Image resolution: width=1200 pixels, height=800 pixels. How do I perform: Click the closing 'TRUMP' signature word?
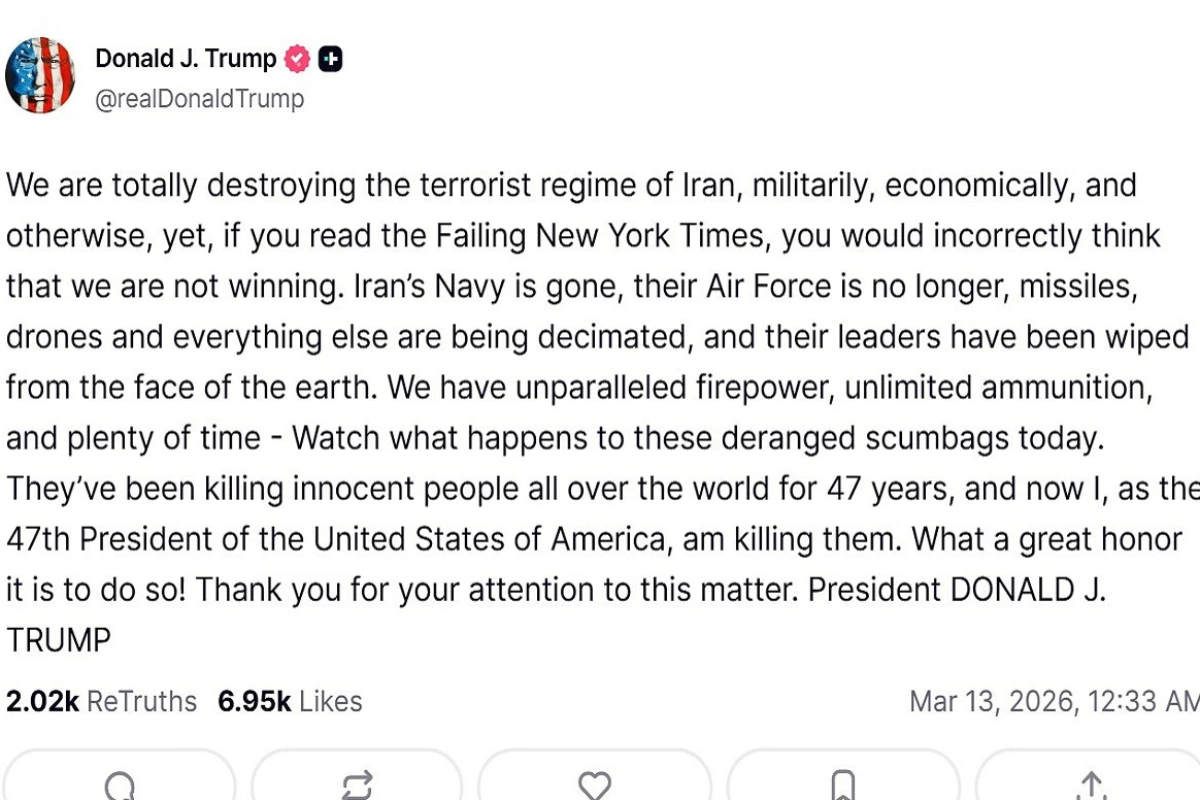coord(59,640)
